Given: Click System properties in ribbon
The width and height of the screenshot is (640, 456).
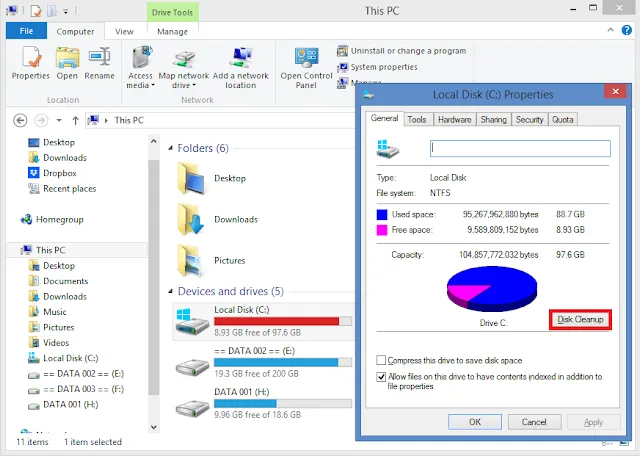Looking at the screenshot, I should pos(378,67).
